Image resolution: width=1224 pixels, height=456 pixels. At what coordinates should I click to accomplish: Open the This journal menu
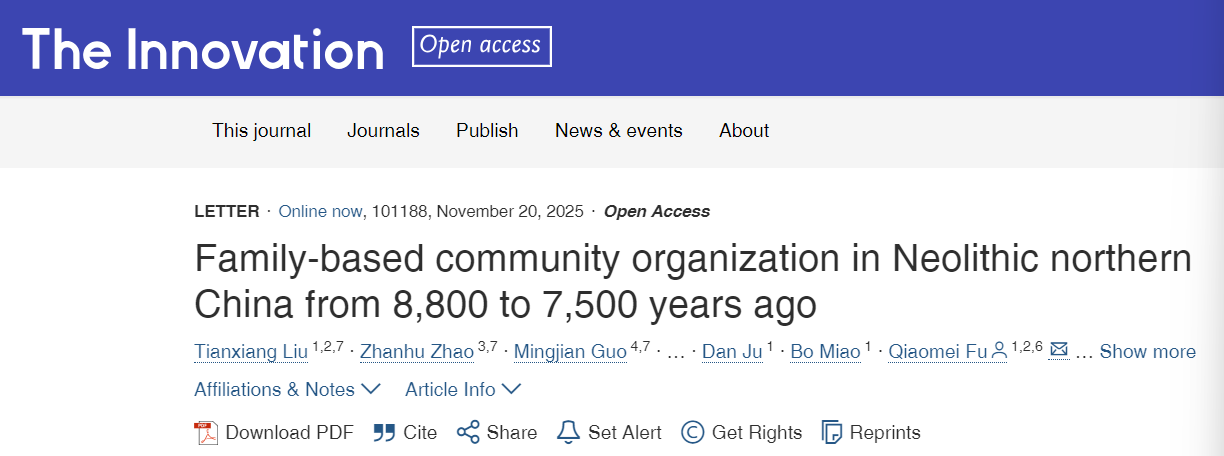[261, 131]
